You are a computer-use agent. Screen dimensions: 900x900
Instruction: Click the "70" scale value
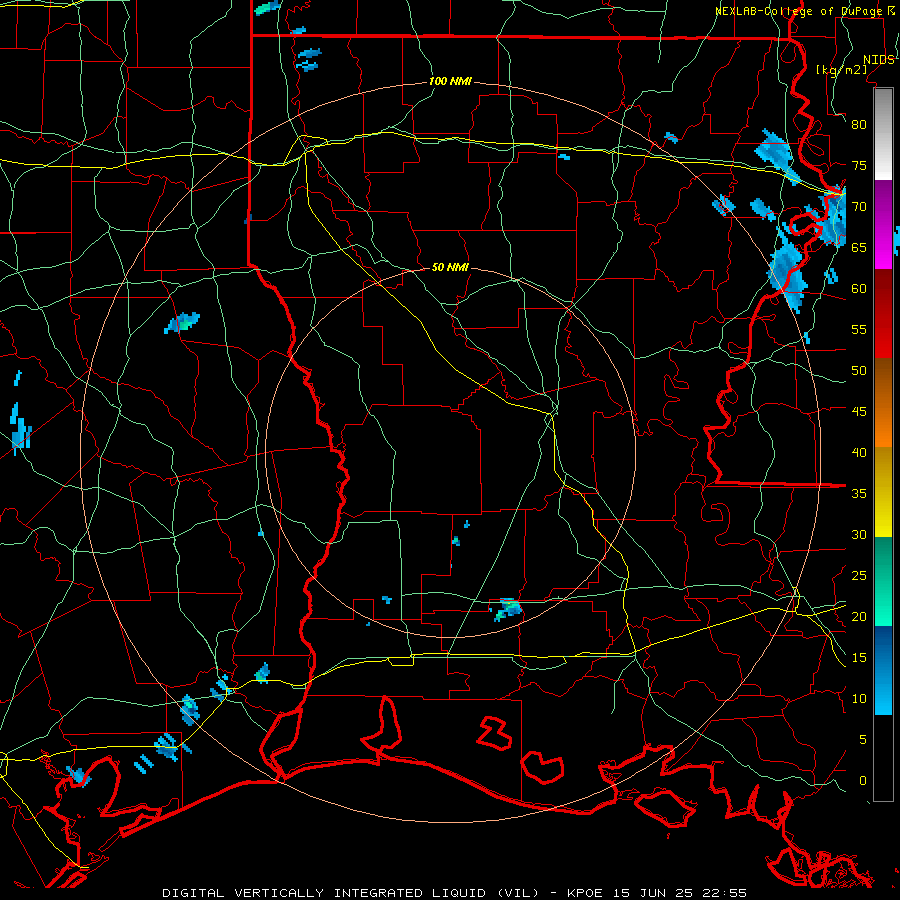point(859,207)
